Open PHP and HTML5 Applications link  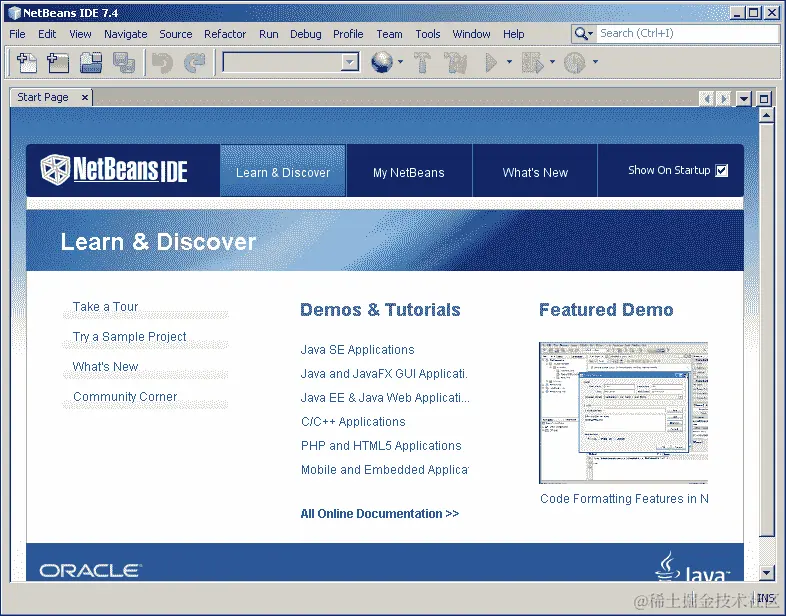click(x=381, y=446)
